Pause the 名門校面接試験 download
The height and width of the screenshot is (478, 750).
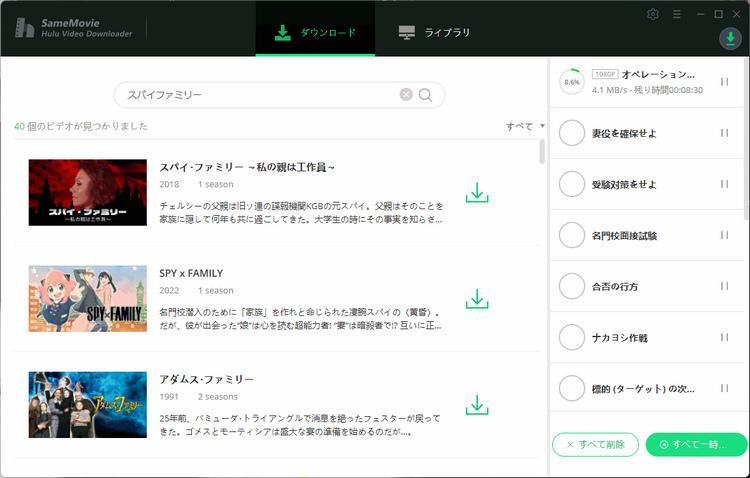tap(725, 235)
